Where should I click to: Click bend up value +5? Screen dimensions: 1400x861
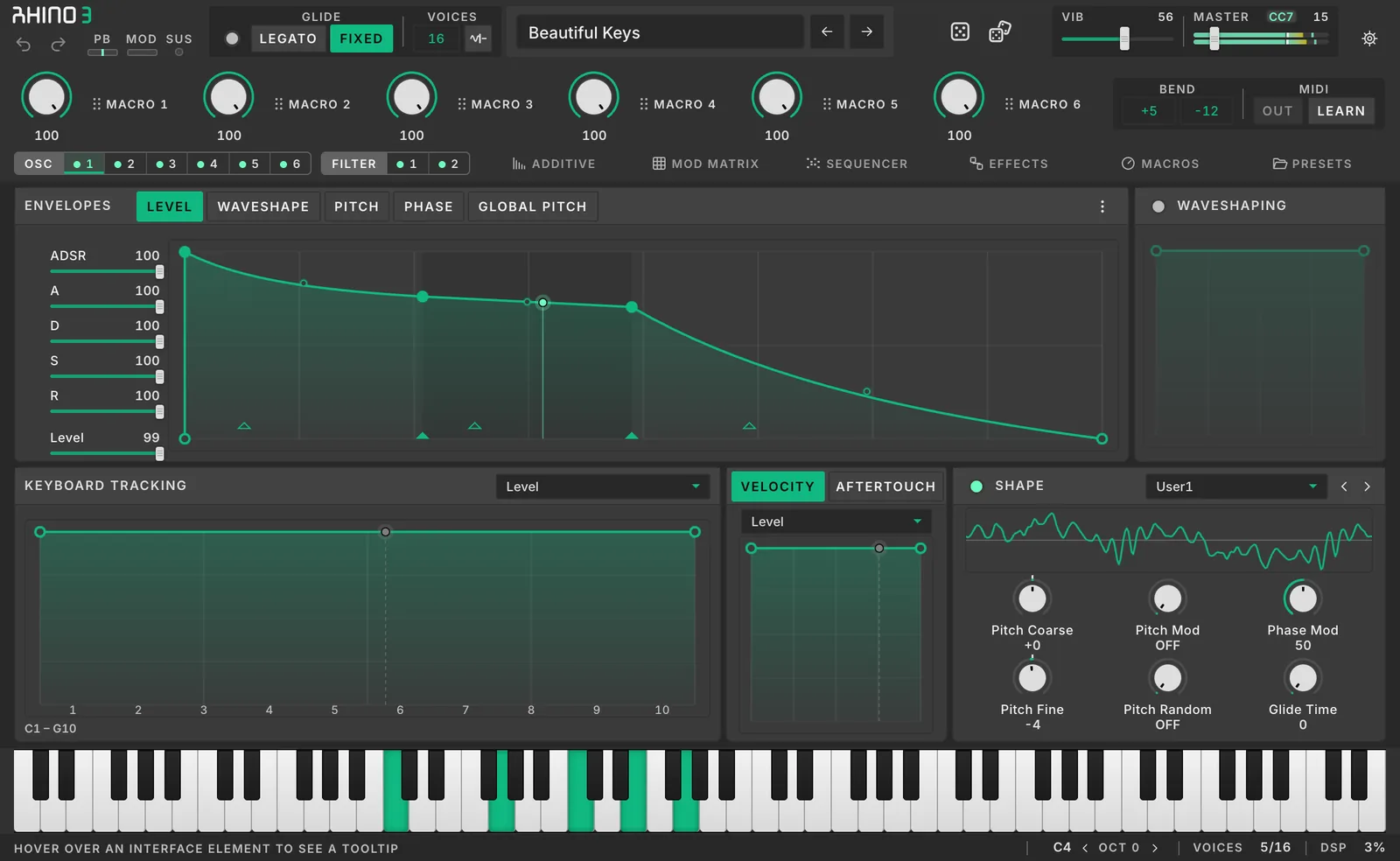coord(1149,111)
